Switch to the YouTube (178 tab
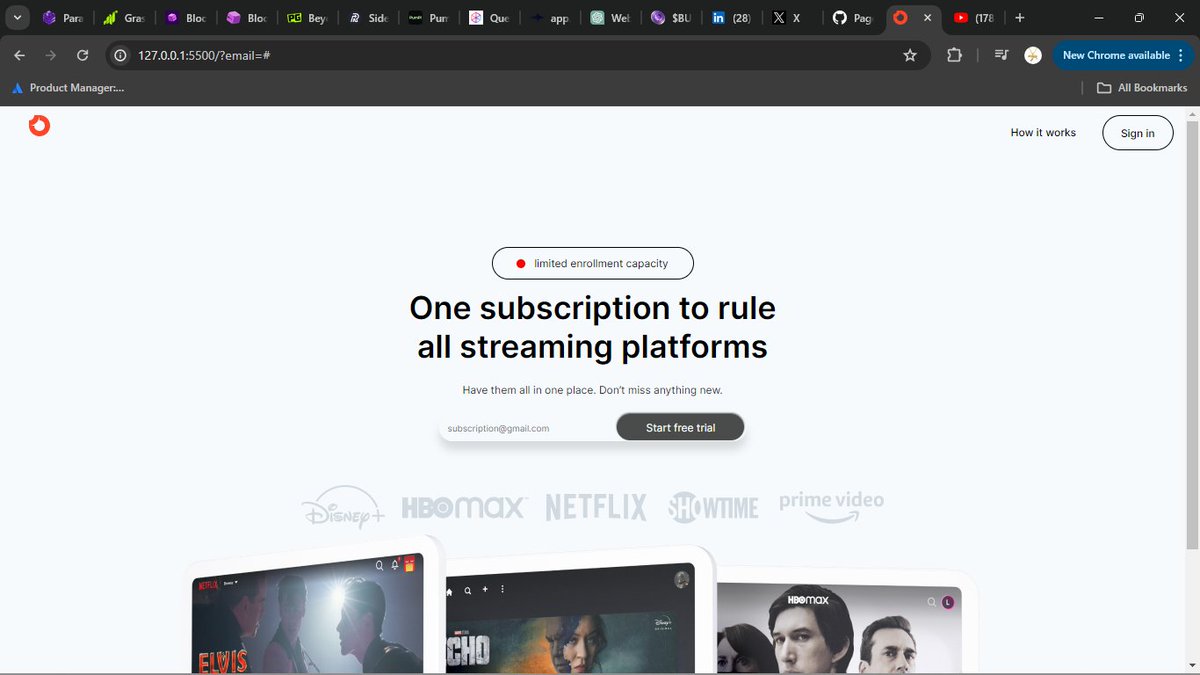 [974, 18]
